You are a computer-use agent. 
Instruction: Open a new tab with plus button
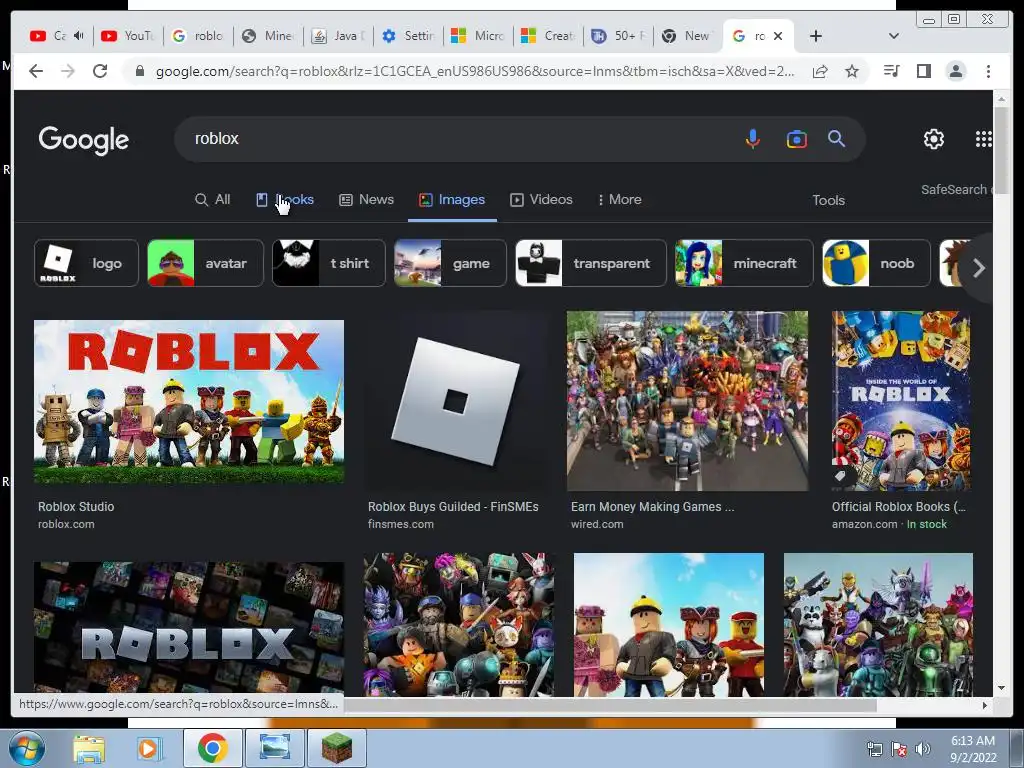click(x=816, y=36)
